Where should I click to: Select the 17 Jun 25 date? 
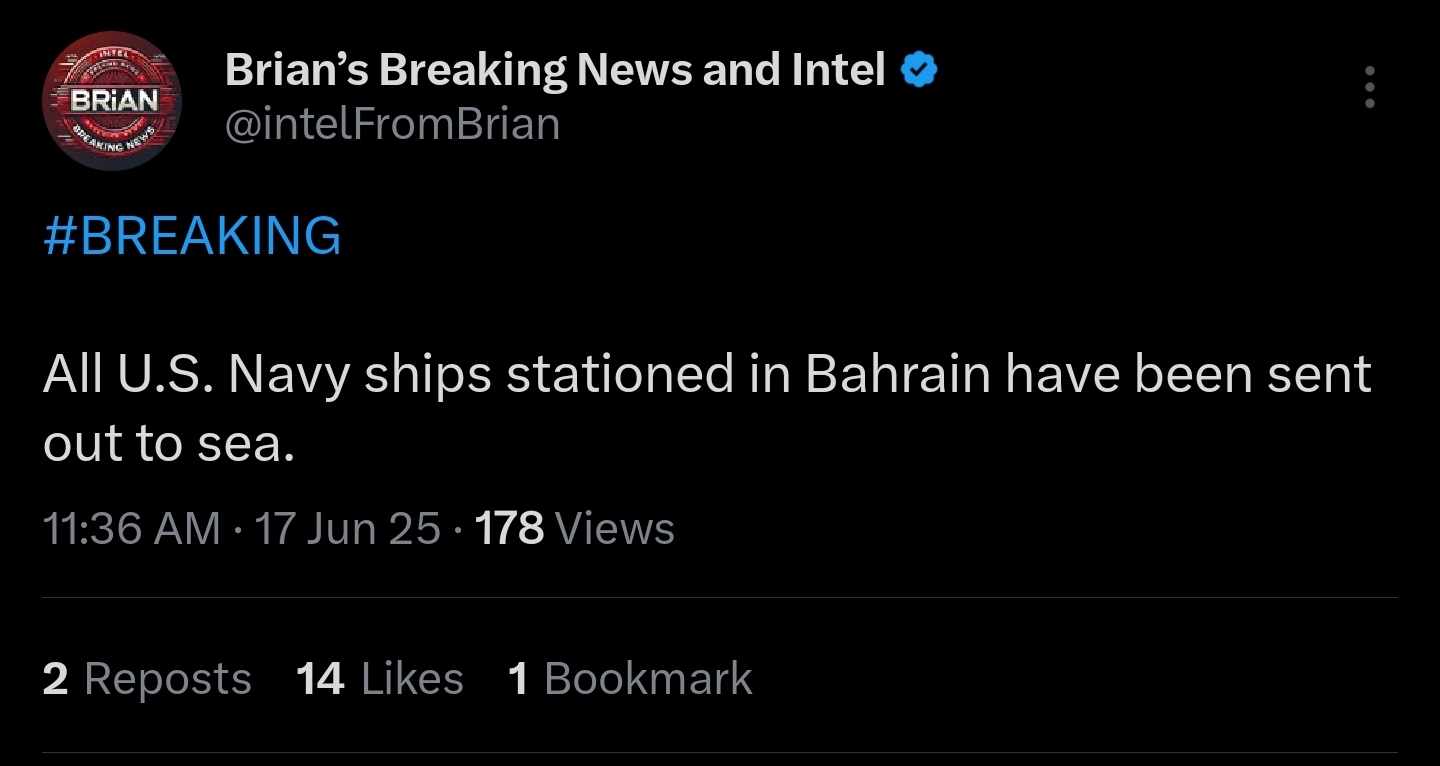pyautogui.click(x=348, y=528)
